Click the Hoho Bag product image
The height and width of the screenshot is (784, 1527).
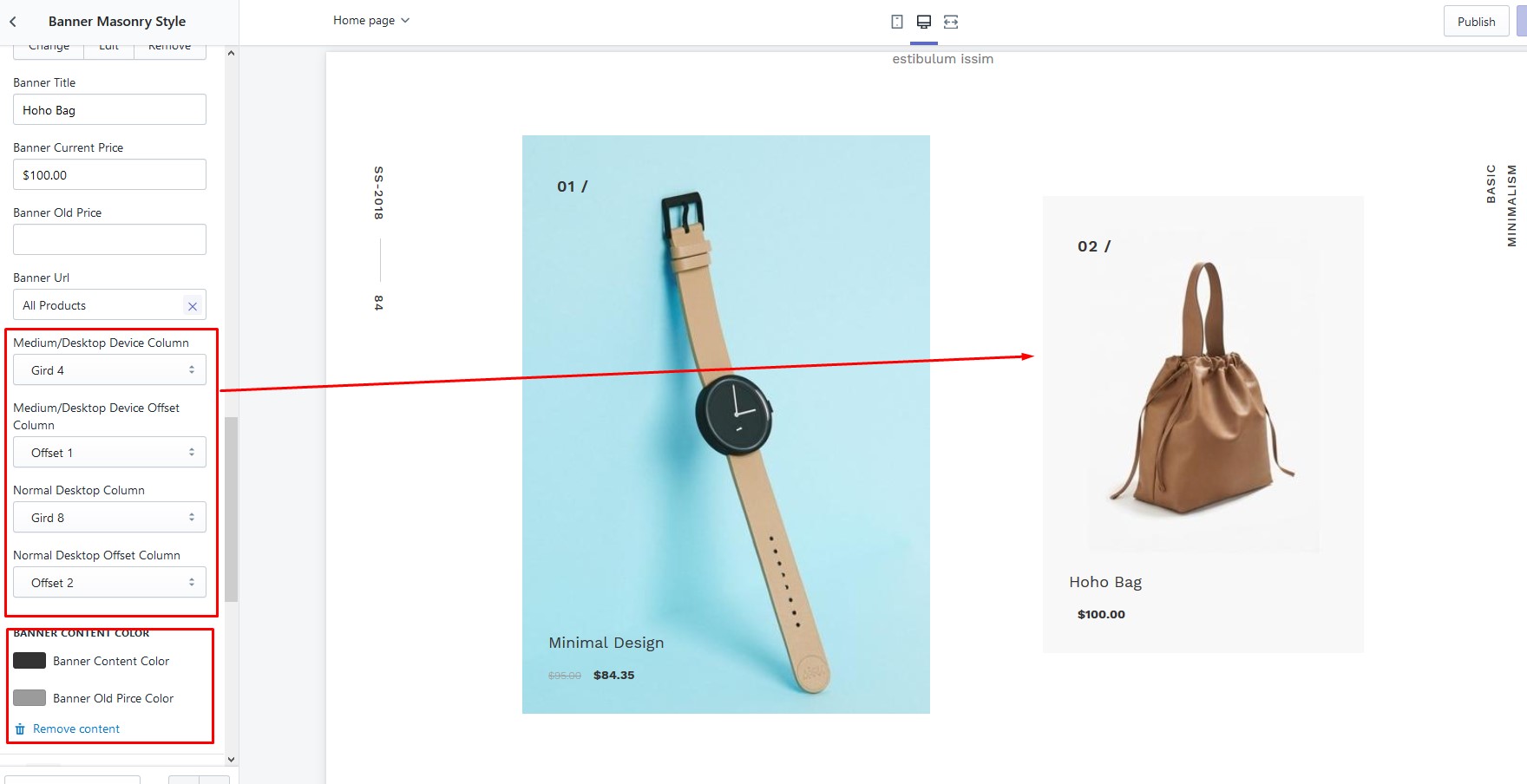[1203, 390]
